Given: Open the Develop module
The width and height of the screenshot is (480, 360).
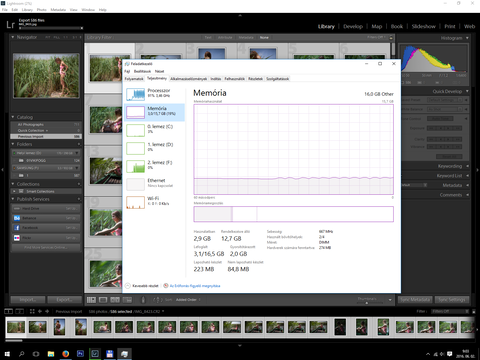Looking at the screenshot, I should click(353, 26).
